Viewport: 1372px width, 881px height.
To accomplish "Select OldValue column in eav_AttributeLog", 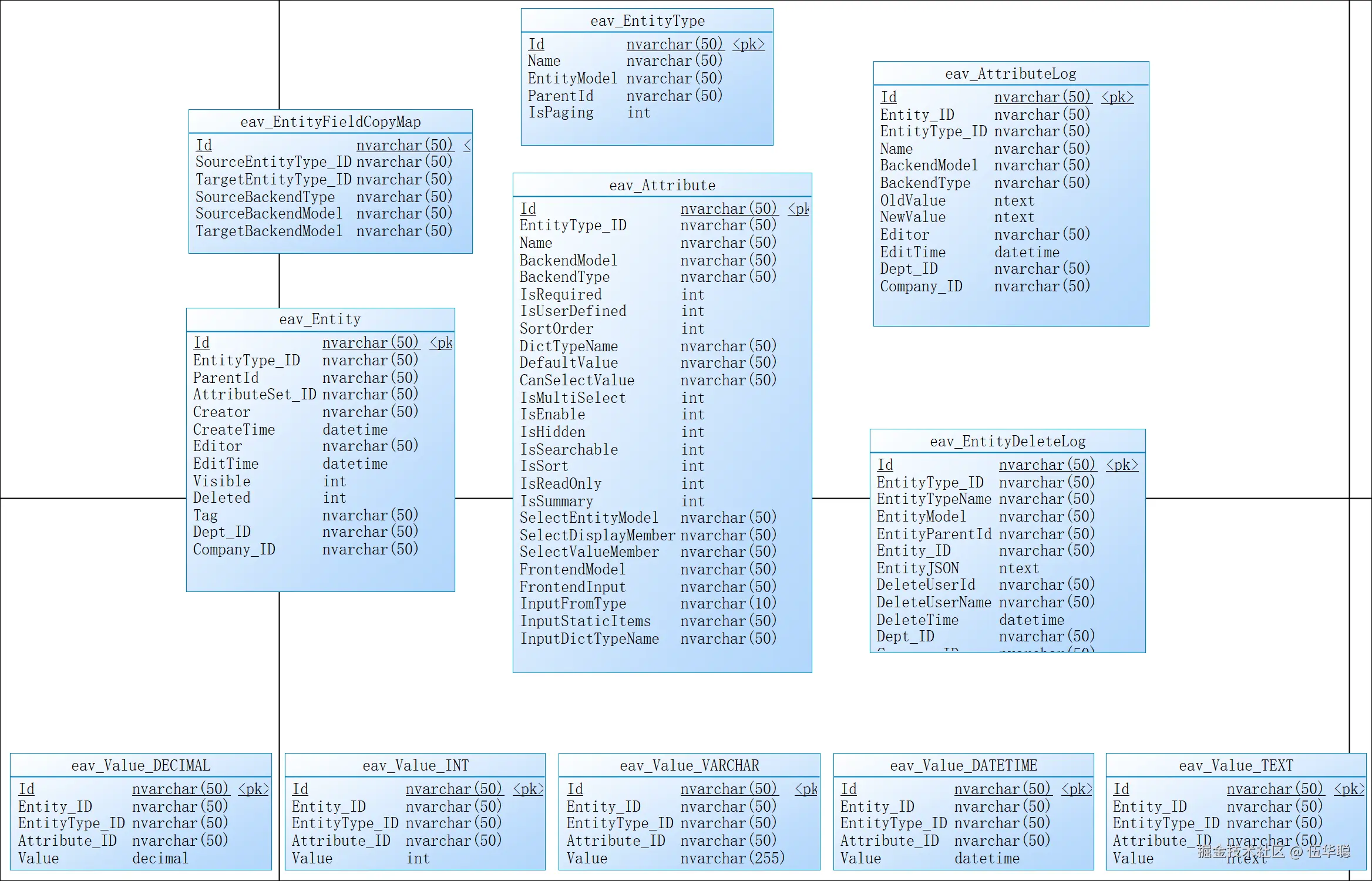I will [913, 201].
